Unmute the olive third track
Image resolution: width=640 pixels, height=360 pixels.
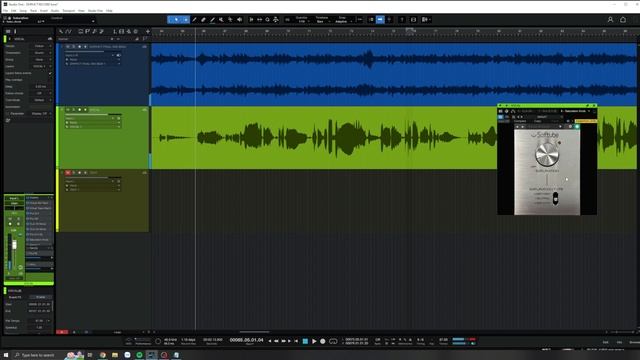(68, 173)
